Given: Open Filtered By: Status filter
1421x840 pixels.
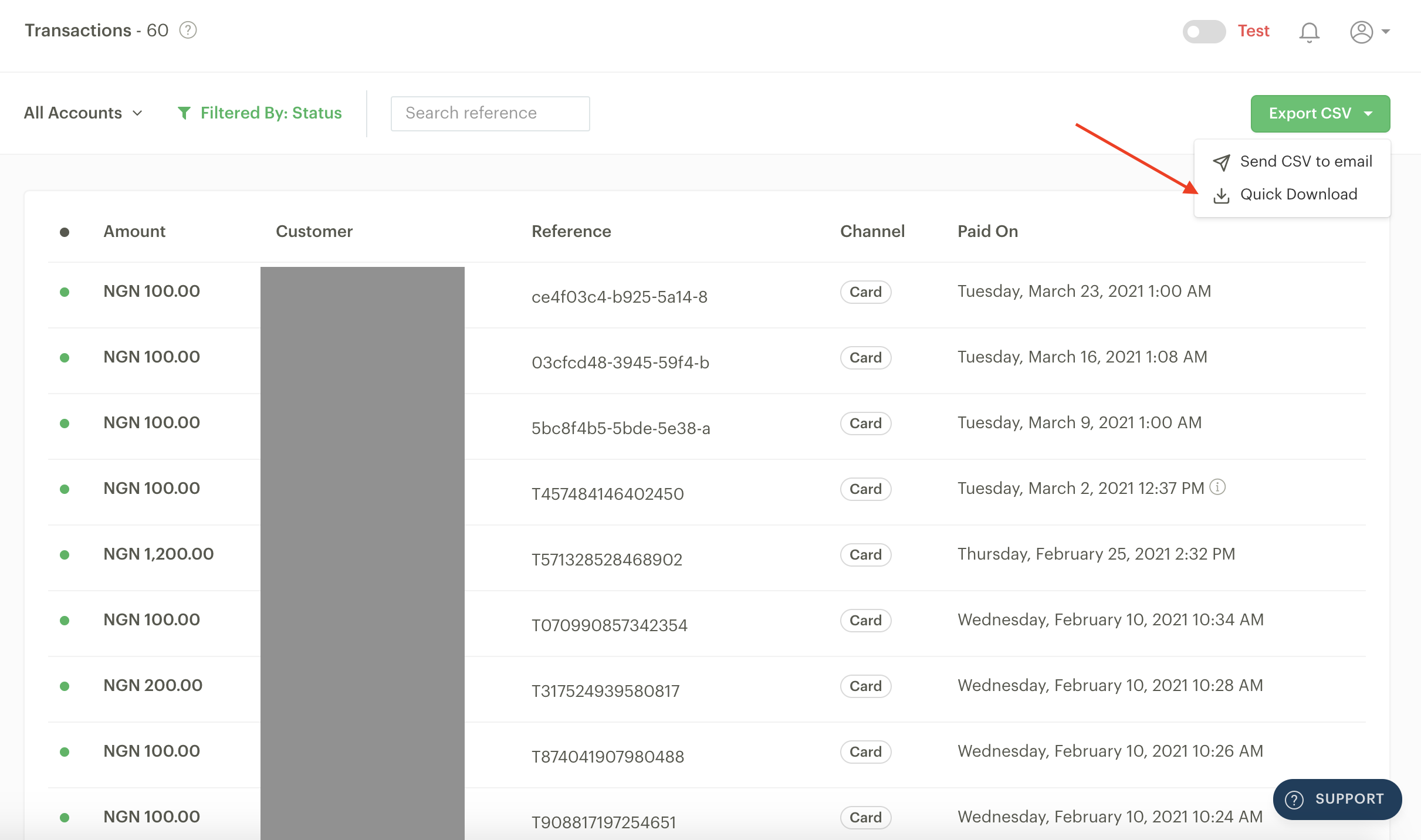Looking at the screenshot, I should 260,113.
